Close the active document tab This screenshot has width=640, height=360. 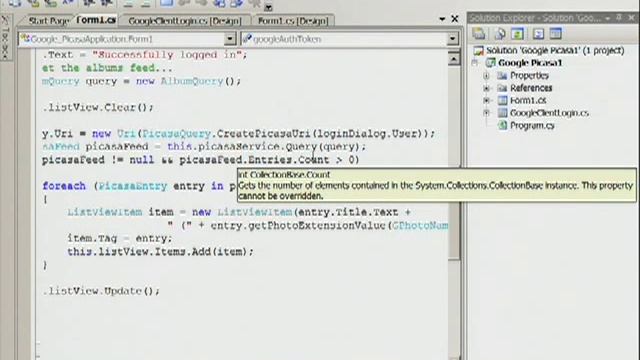(455, 19)
